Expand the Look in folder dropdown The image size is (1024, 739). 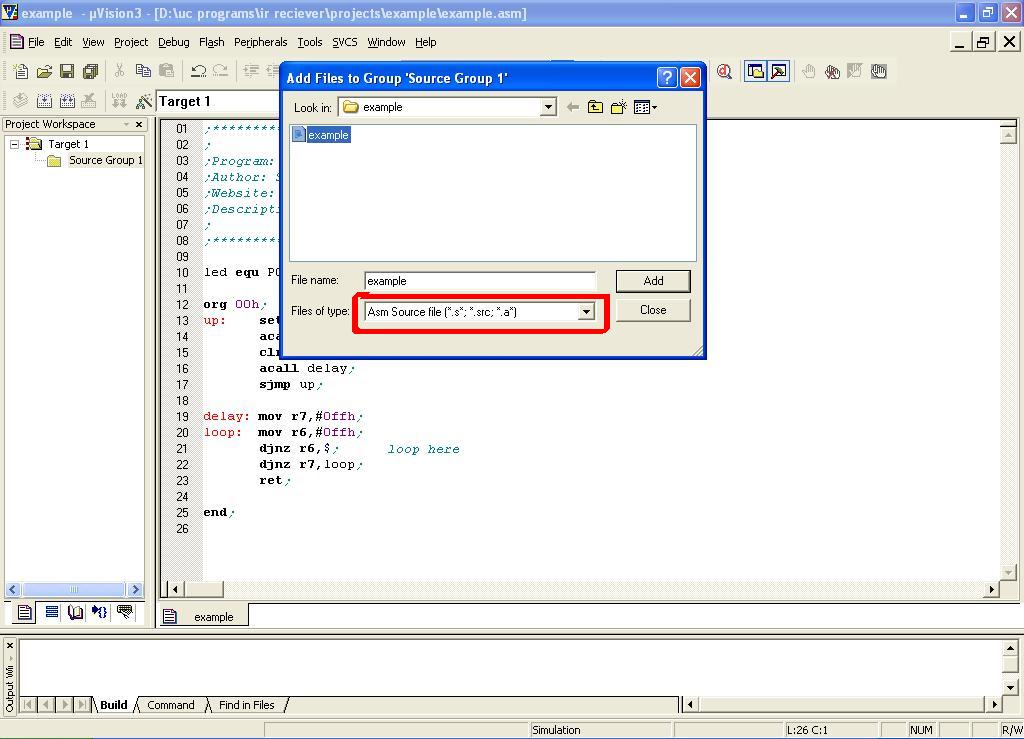tap(547, 107)
